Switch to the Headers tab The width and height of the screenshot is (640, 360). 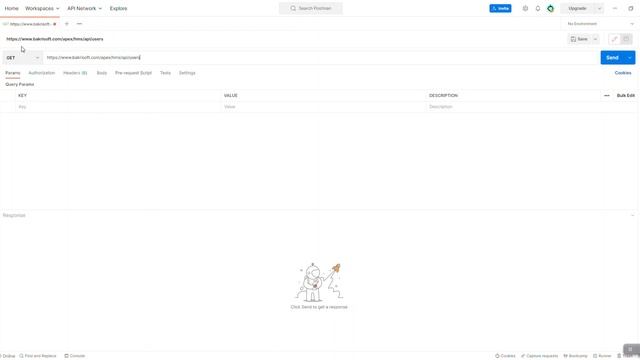coord(75,73)
